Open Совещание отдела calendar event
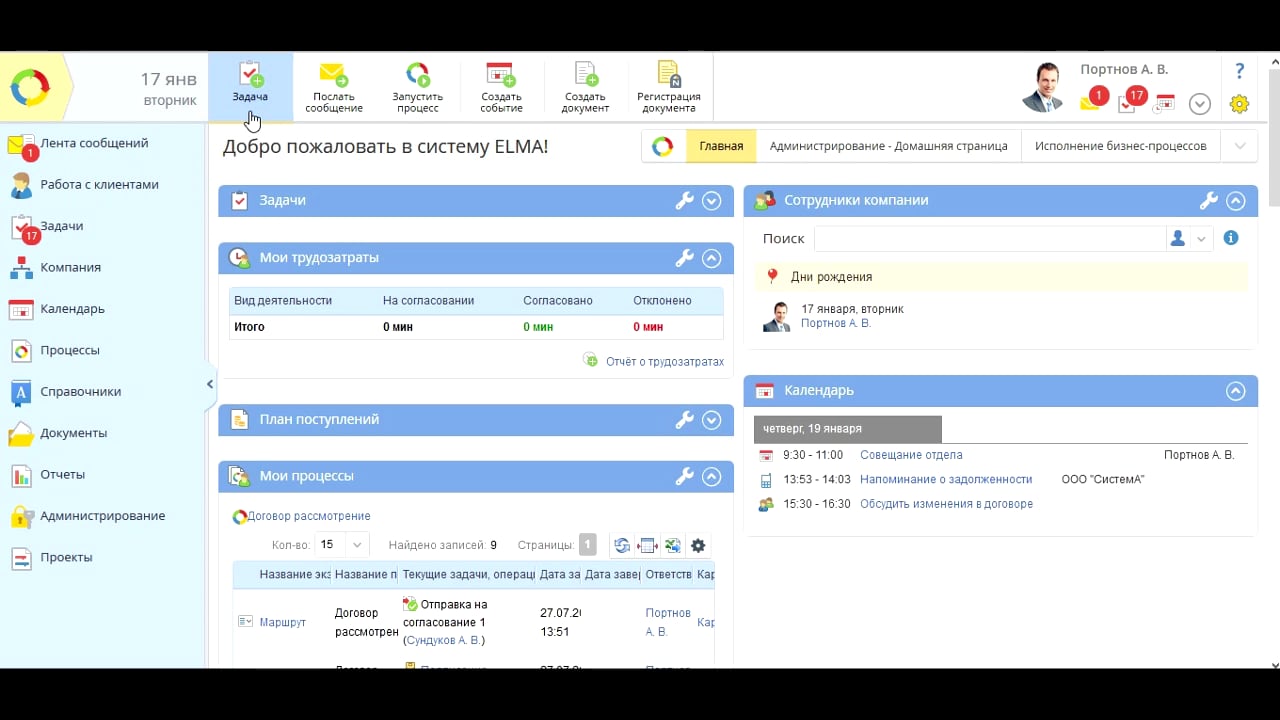This screenshot has height=720, width=1280. click(x=911, y=455)
